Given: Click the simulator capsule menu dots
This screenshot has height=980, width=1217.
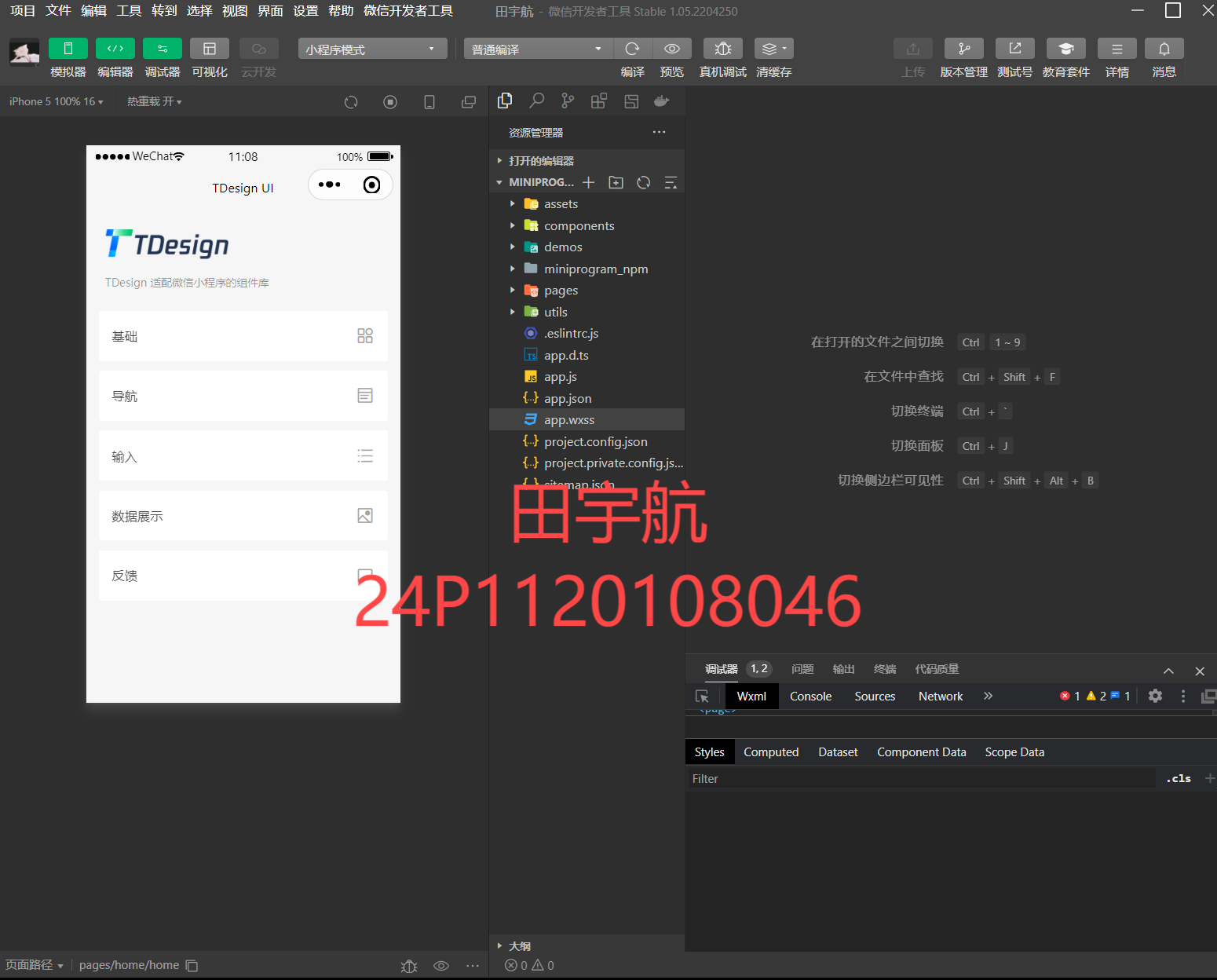Looking at the screenshot, I should coord(330,185).
